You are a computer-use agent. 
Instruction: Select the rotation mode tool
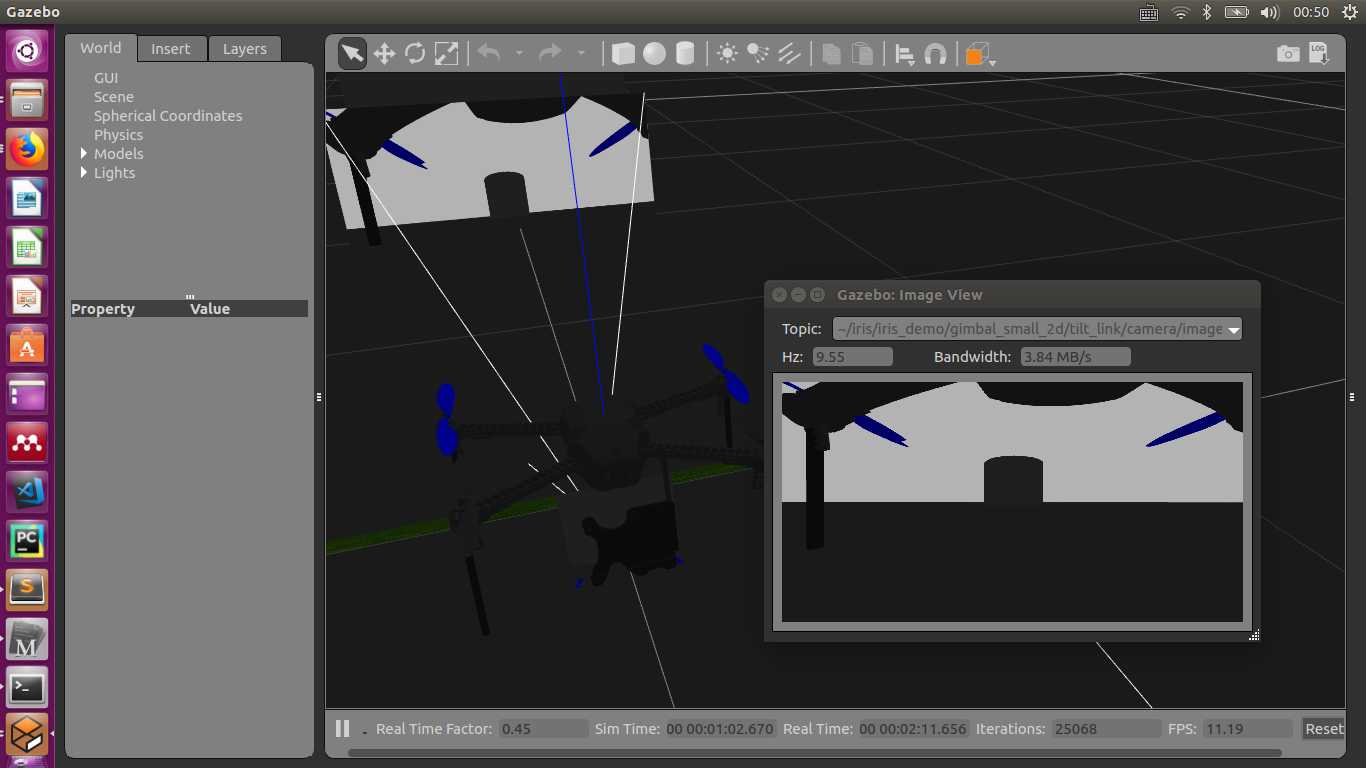point(415,54)
